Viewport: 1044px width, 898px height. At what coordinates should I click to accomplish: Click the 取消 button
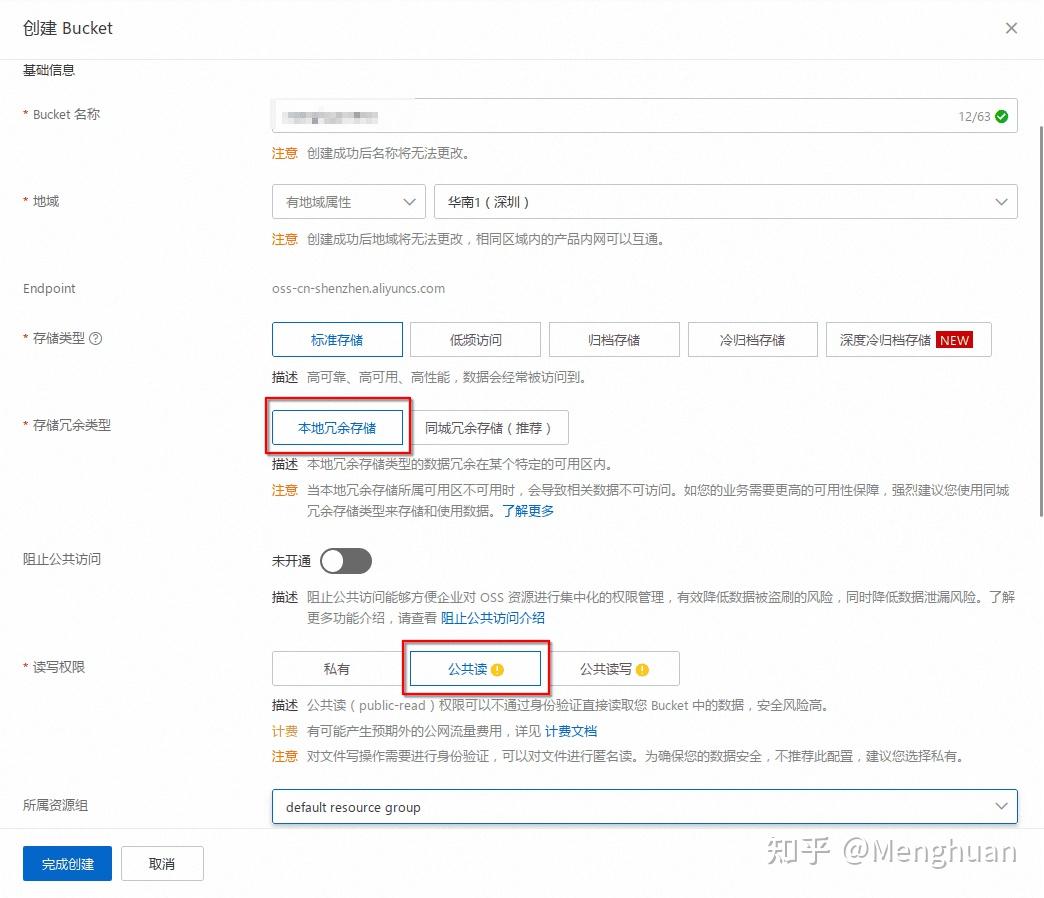(162, 863)
